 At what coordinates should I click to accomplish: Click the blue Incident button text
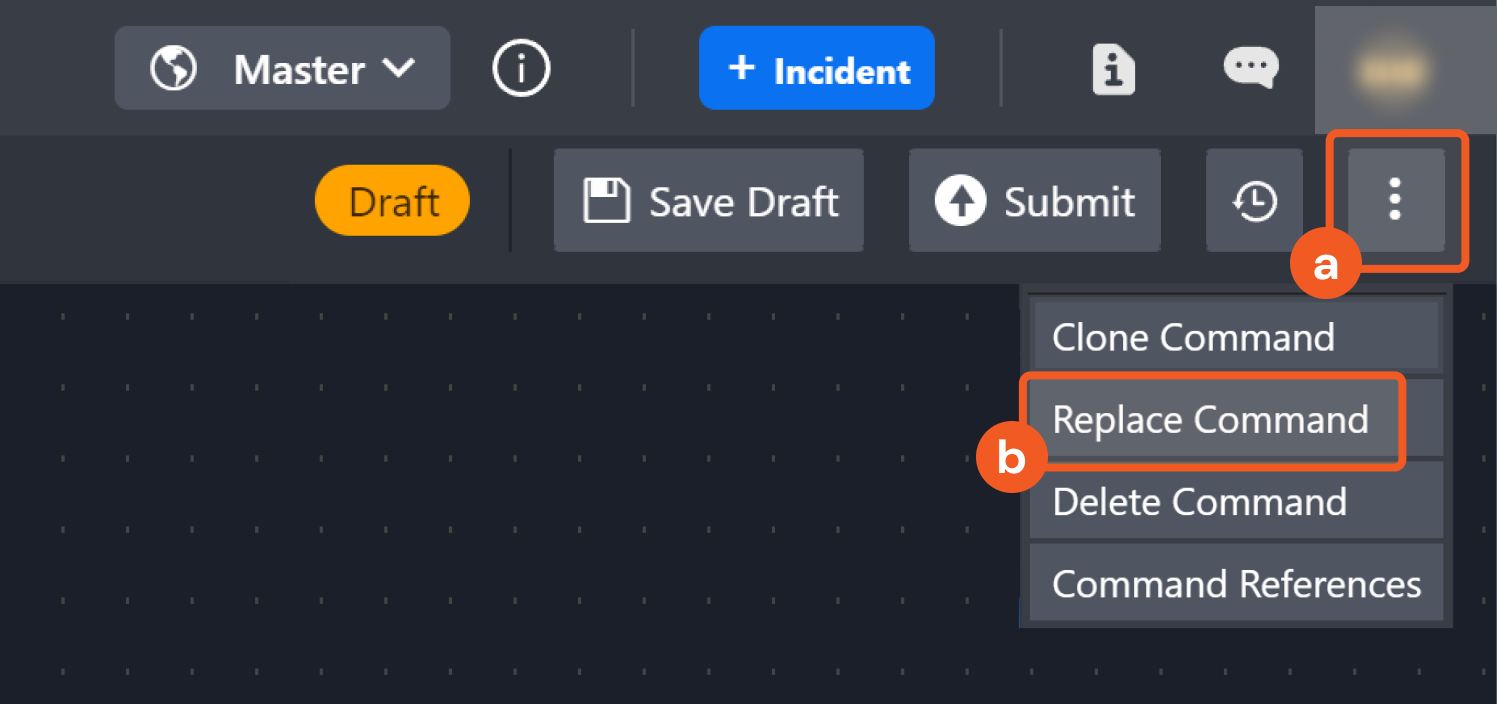pyautogui.click(x=842, y=71)
